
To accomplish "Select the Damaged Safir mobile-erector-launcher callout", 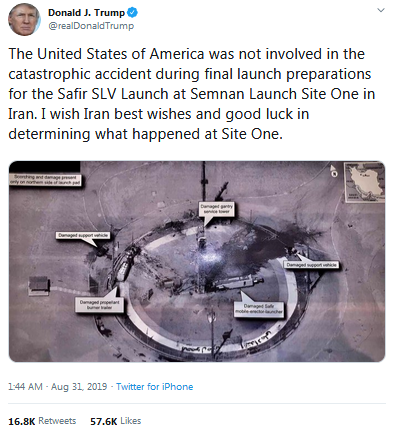I will pyautogui.click(x=259, y=309).
